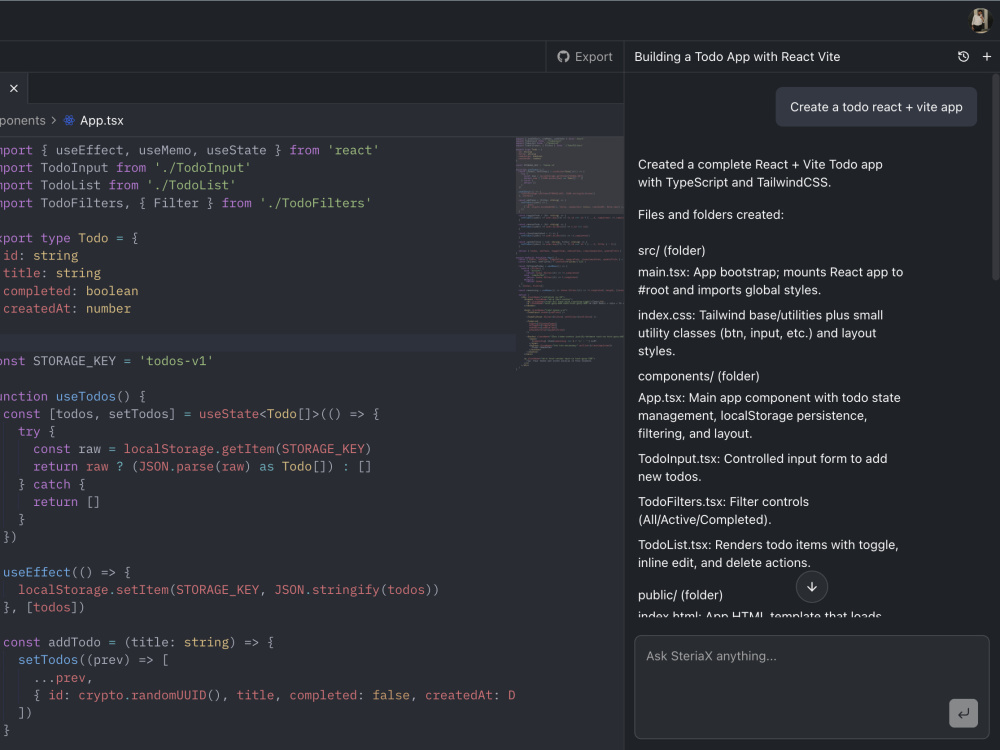Click the 'localStorage.setItem' code line
This screenshot has width=1000, height=750.
pos(228,590)
